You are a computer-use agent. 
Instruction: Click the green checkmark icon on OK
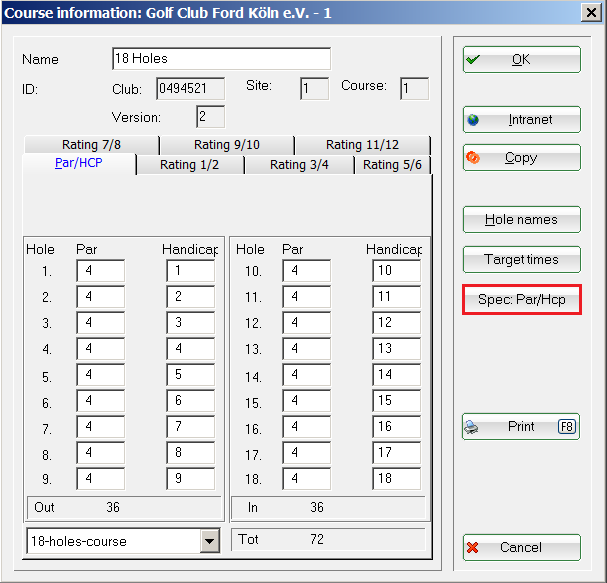click(x=473, y=60)
